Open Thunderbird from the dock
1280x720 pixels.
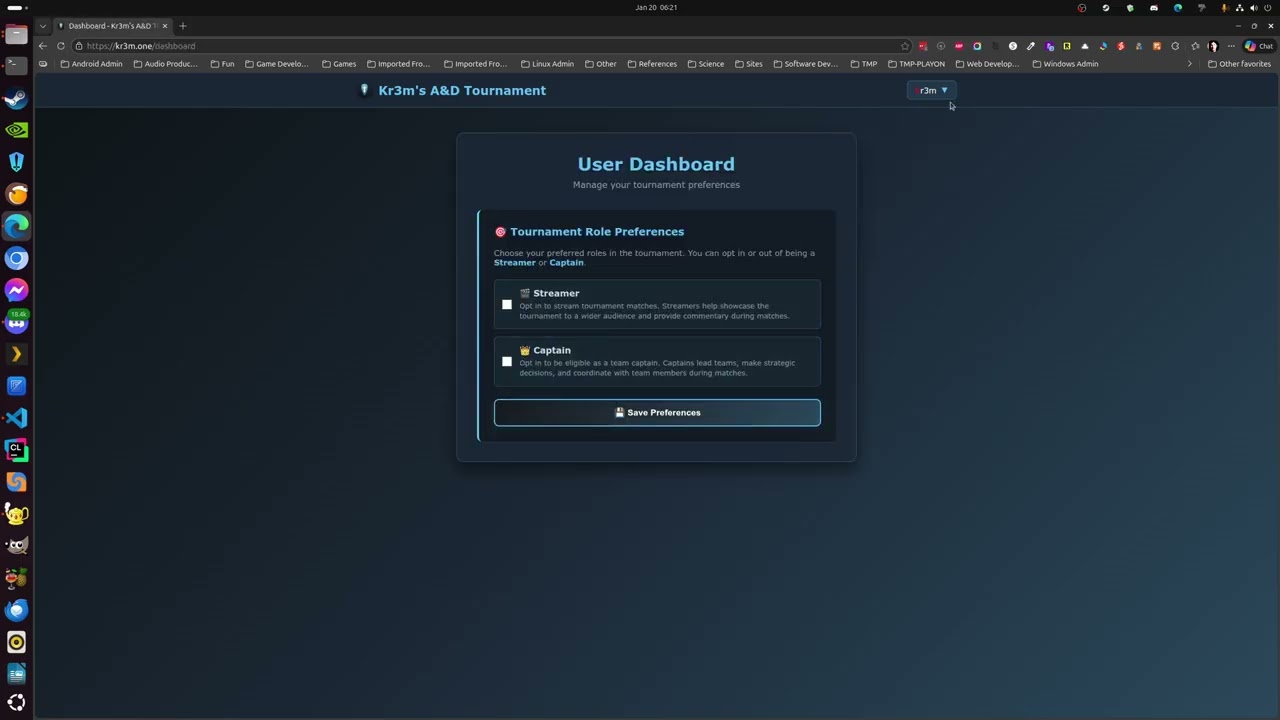tap(16, 610)
